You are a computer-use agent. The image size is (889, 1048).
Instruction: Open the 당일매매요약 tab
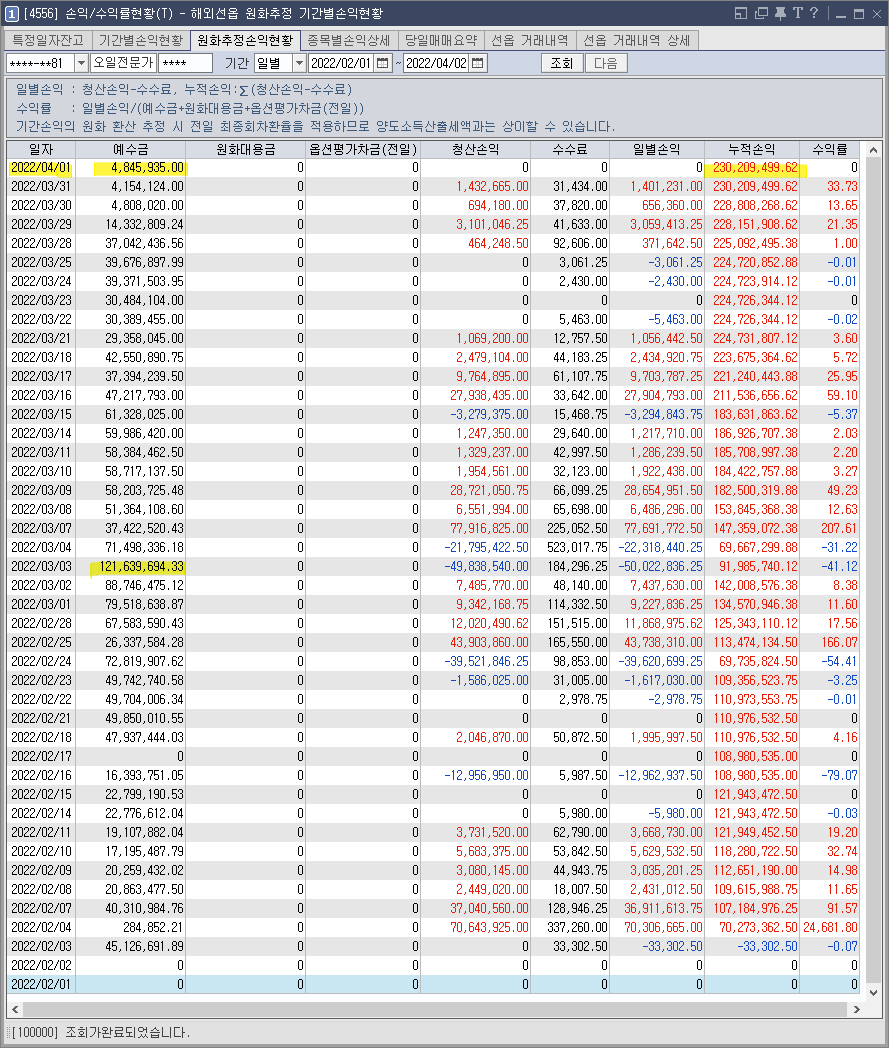(x=441, y=41)
